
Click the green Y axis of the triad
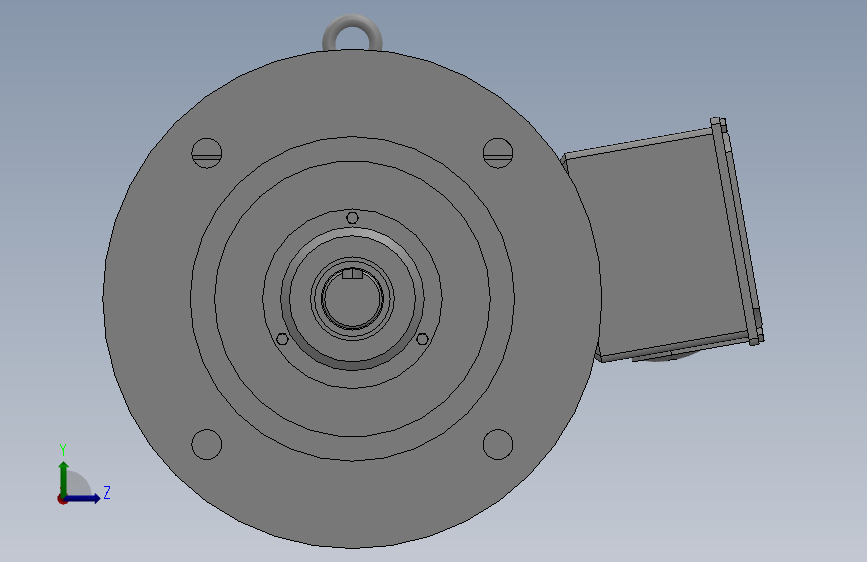point(64,478)
